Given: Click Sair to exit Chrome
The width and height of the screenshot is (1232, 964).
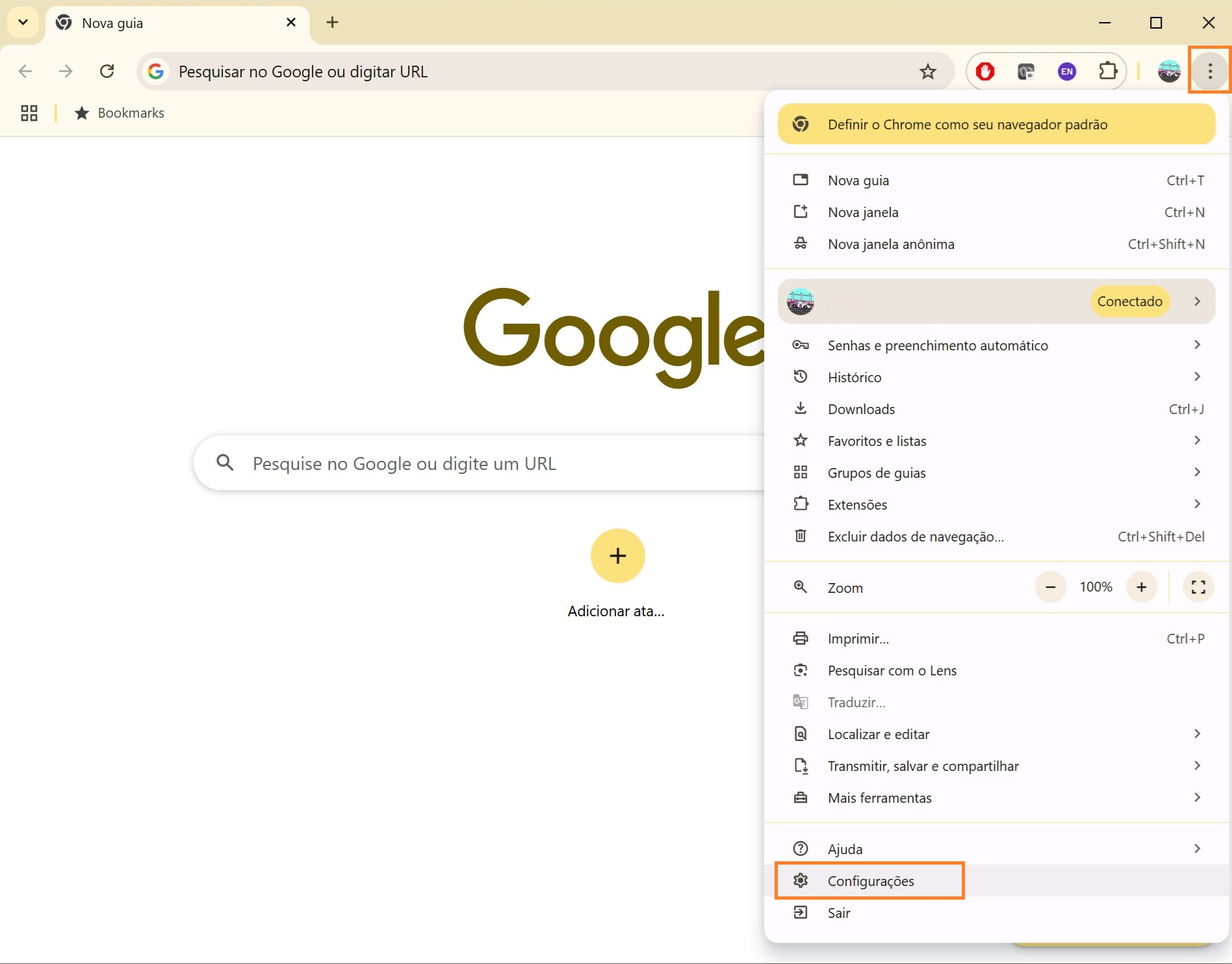Looking at the screenshot, I should (x=997, y=913).
